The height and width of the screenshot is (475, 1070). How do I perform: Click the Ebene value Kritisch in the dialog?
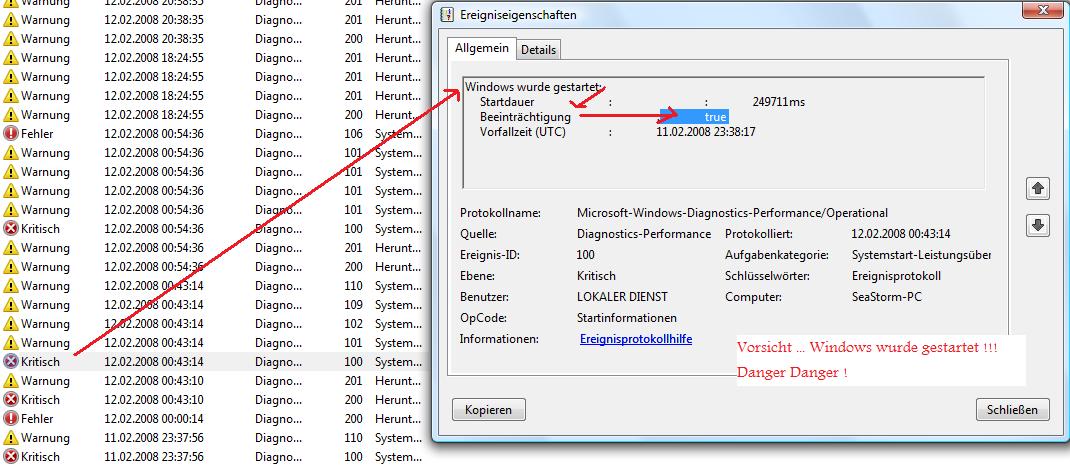coord(596,276)
